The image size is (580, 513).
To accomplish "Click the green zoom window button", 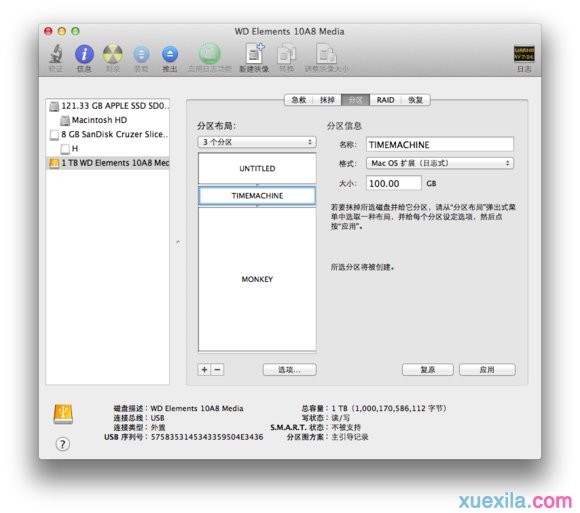I will coord(75,31).
